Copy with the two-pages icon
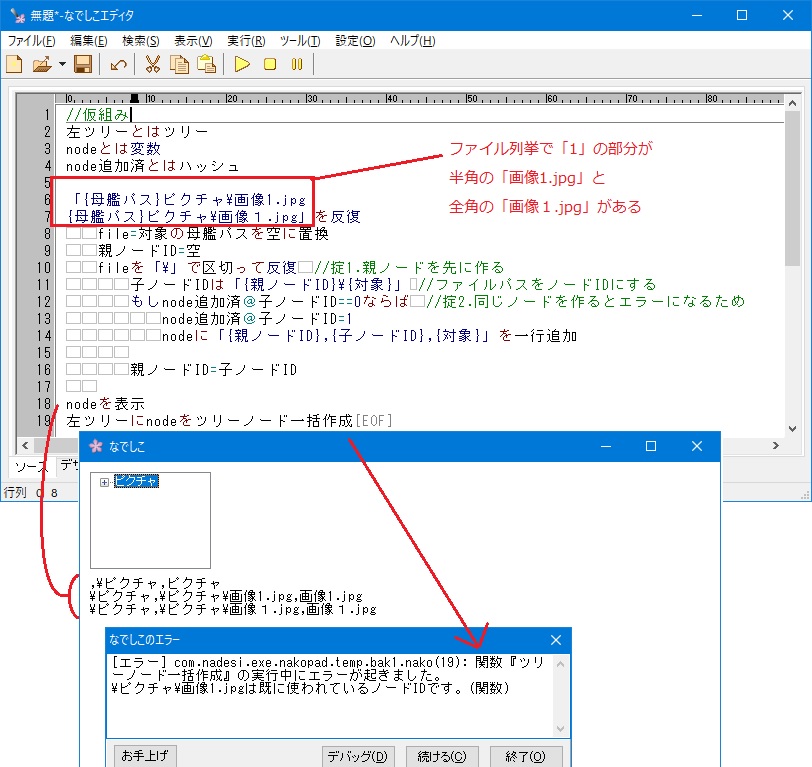 click(179, 64)
